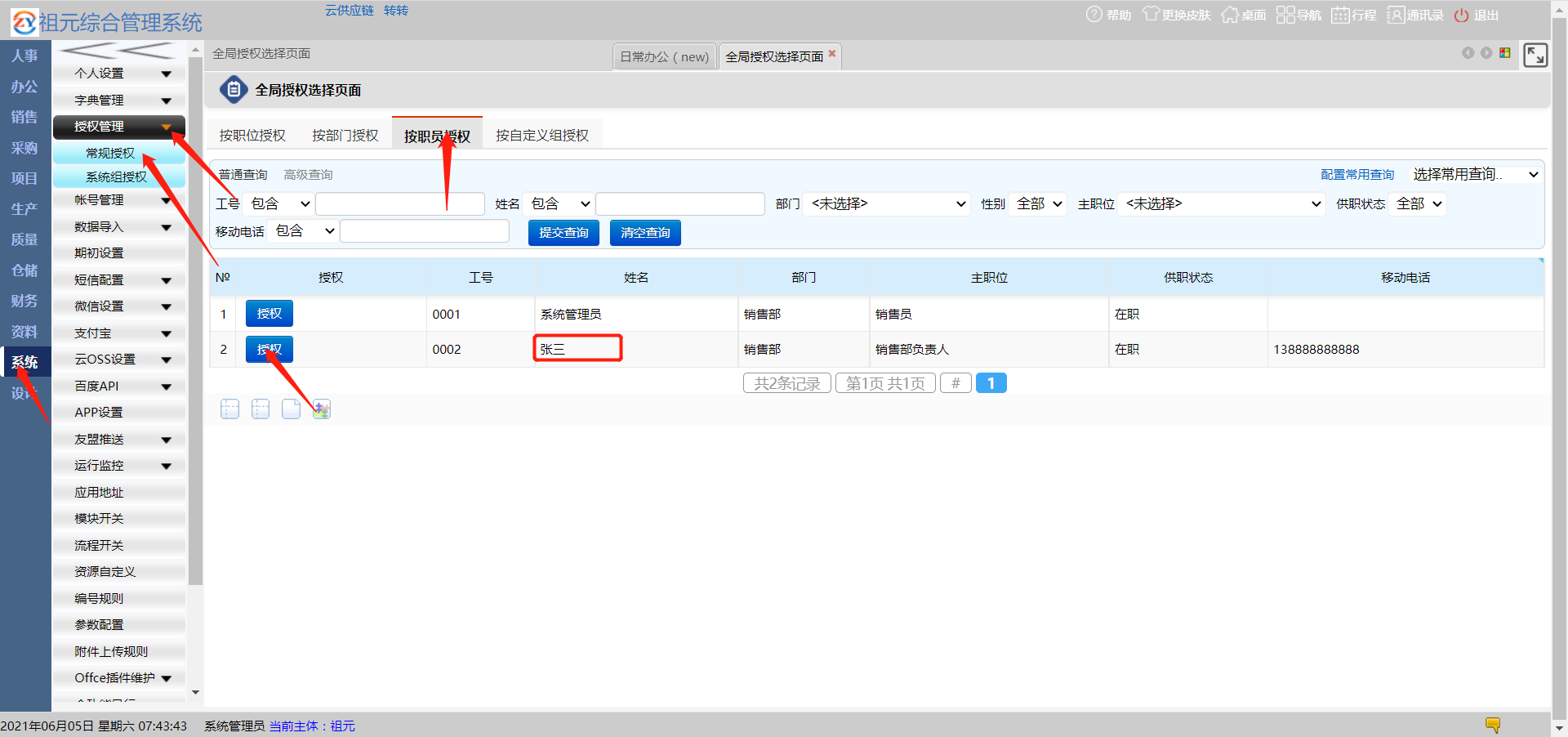Open the 仓储 module in the left sidebar

(x=24, y=270)
